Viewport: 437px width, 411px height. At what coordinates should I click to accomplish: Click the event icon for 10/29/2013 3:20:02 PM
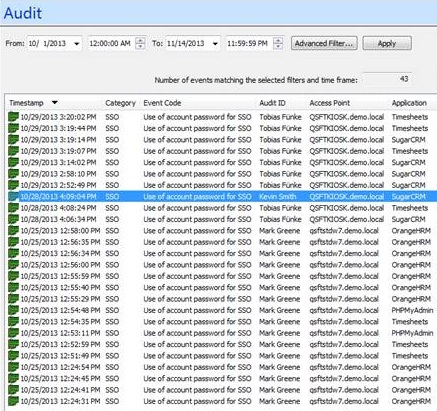point(13,117)
